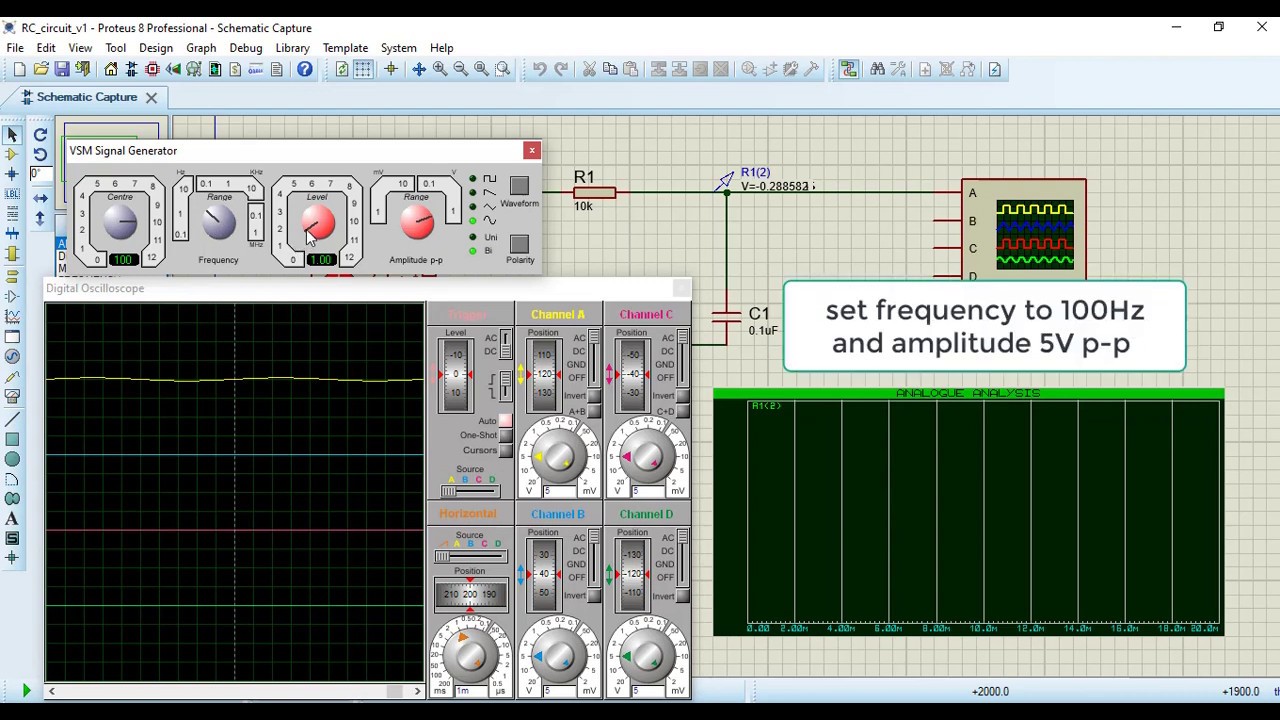The width and height of the screenshot is (1280, 720).
Task: Select the Schematic Capture tab
Action: (86, 97)
